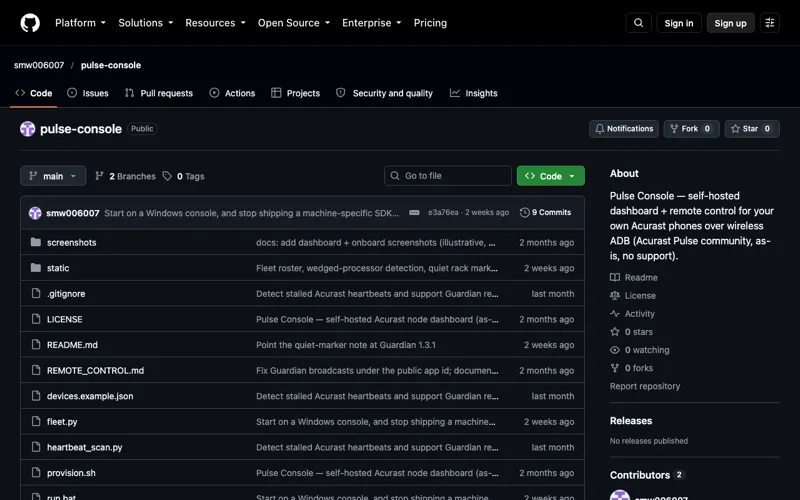Expand the Open Source menu
Viewport: 800px width, 500px height.
coord(294,23)
